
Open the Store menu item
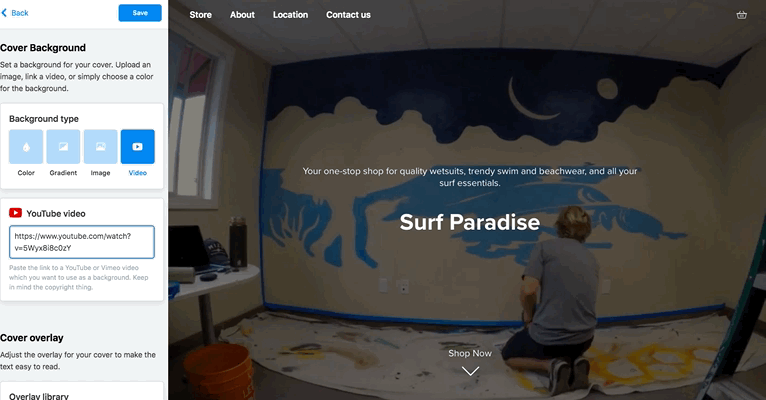(x=201, y=15)
